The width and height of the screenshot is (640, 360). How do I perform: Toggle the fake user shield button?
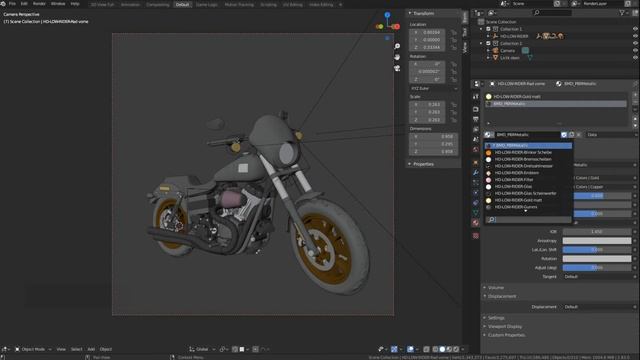[564, 135]
